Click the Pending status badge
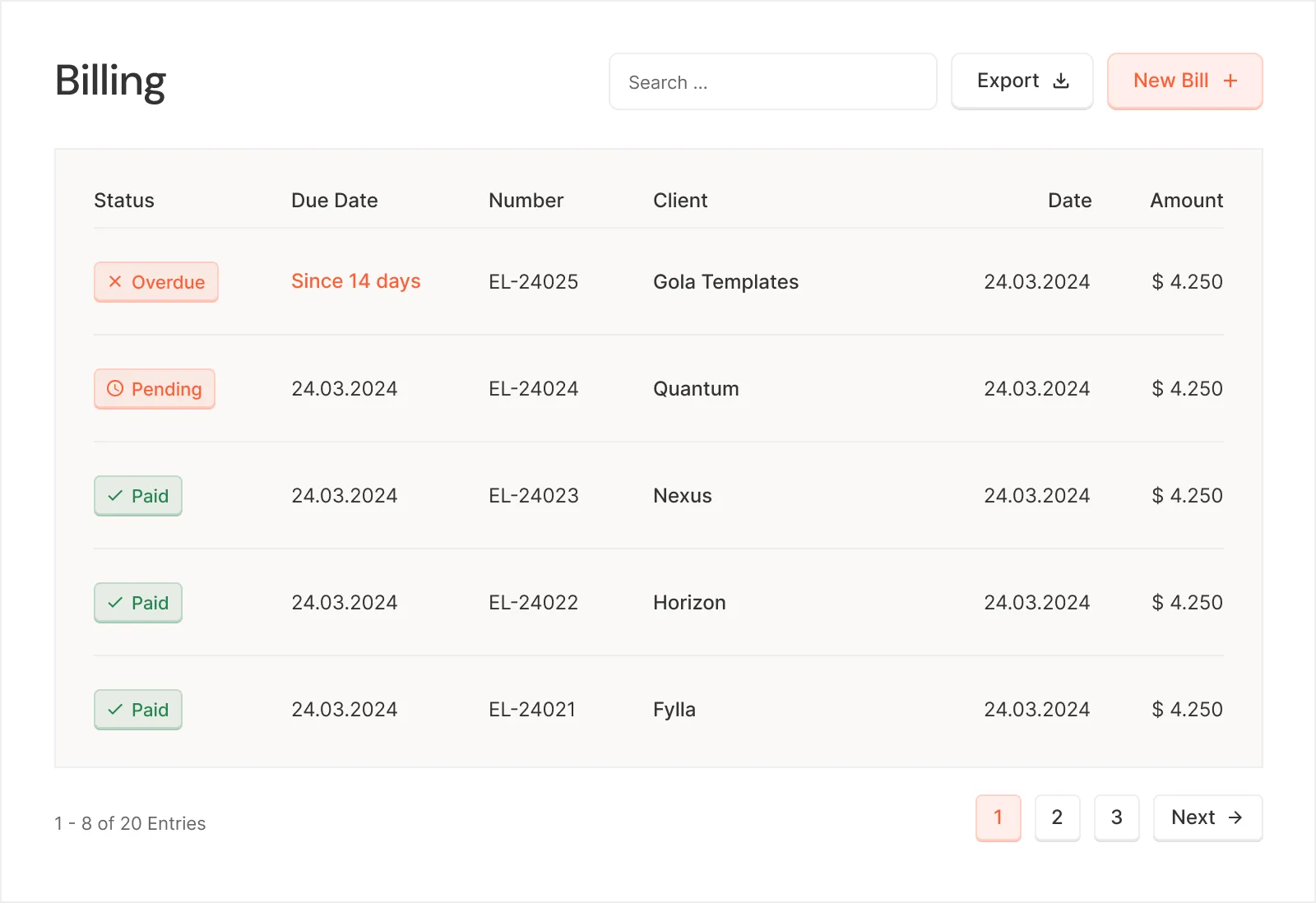Screen dimensions: 1316x903 [x=155, y=389]
